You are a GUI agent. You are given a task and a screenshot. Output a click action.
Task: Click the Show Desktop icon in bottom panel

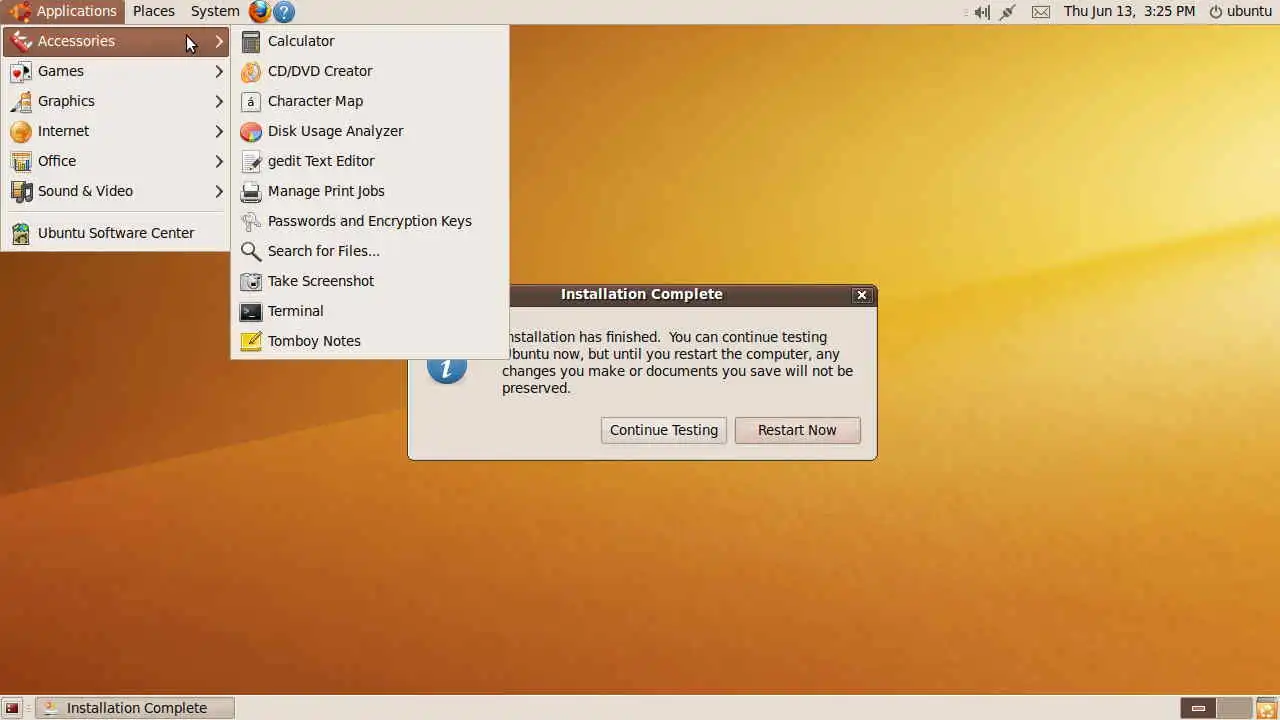pyautogui.click(x=12, y=708)
